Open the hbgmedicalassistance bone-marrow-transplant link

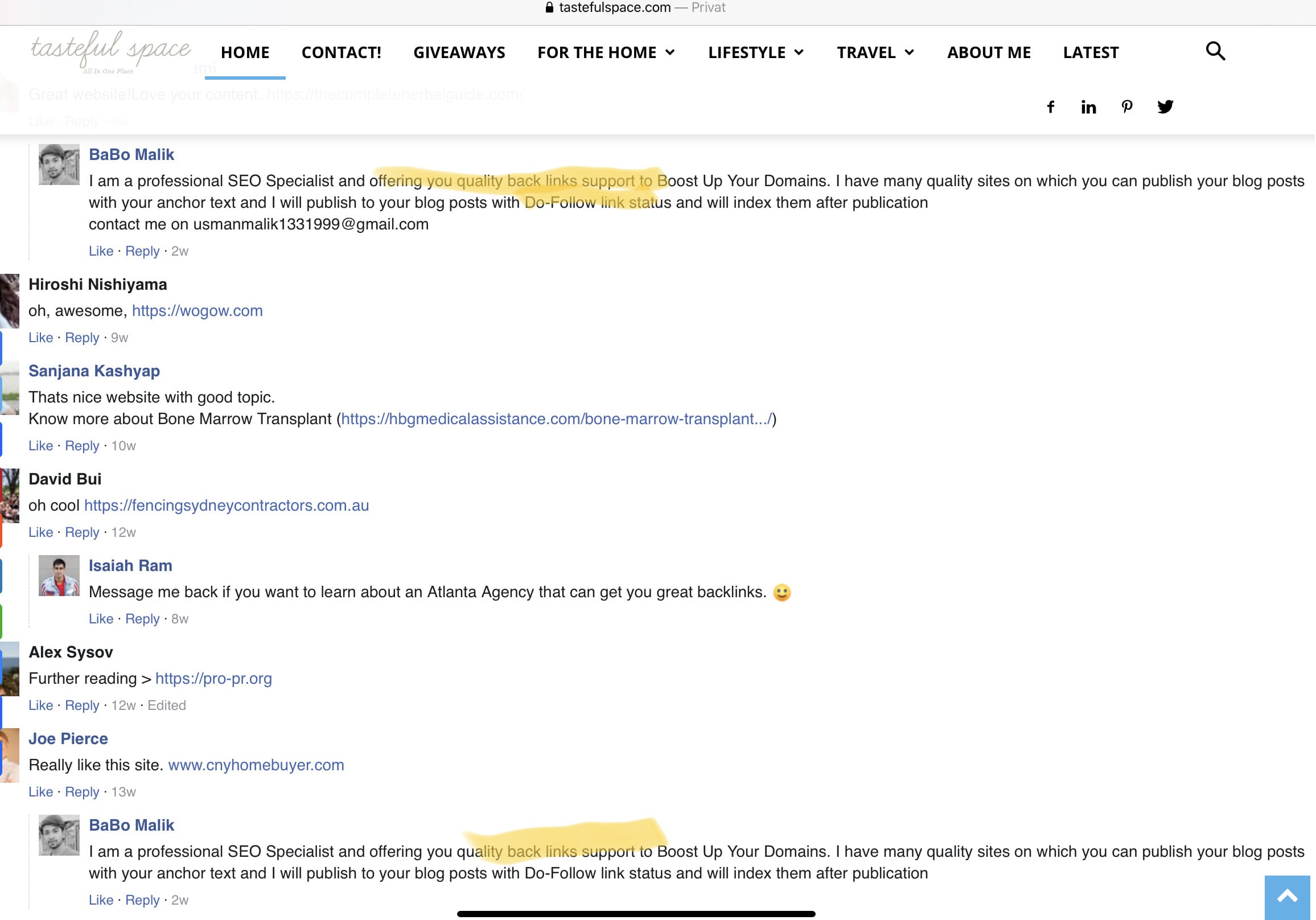coord(557,419)
